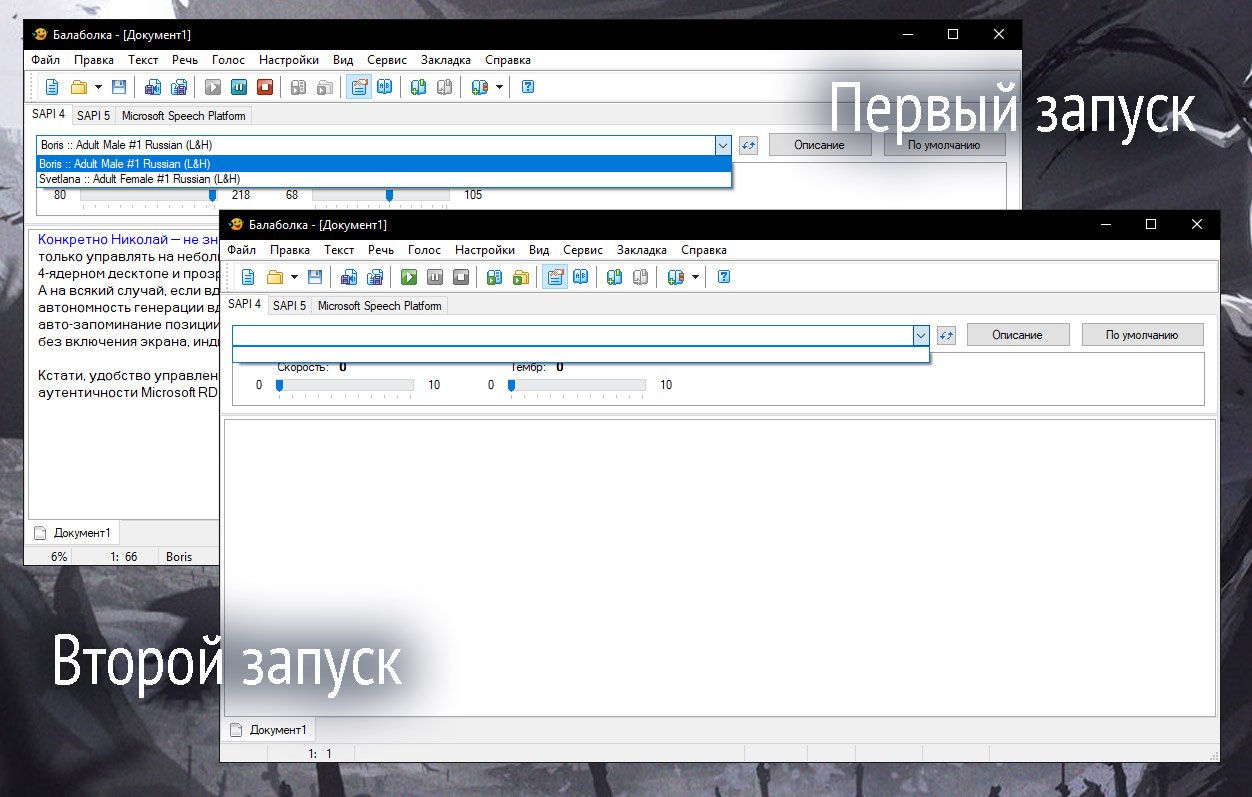Open arrow next to Open folder, back window
This screenshot has width=1252, height=797.
click(98, 87)
